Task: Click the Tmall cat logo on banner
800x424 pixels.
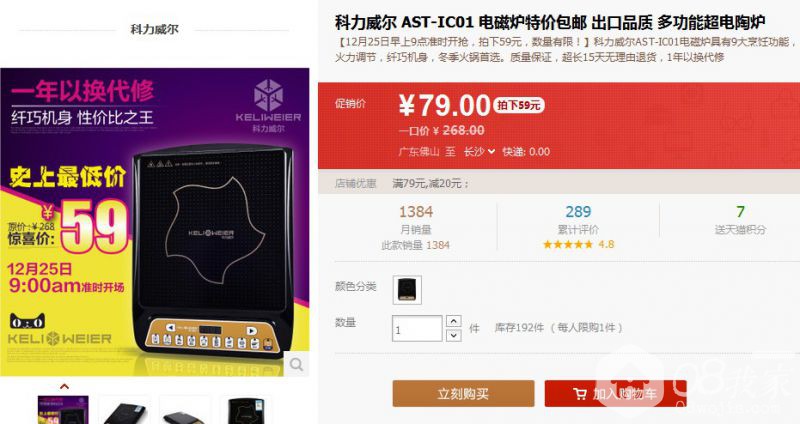Action: (x=28, y=321)
